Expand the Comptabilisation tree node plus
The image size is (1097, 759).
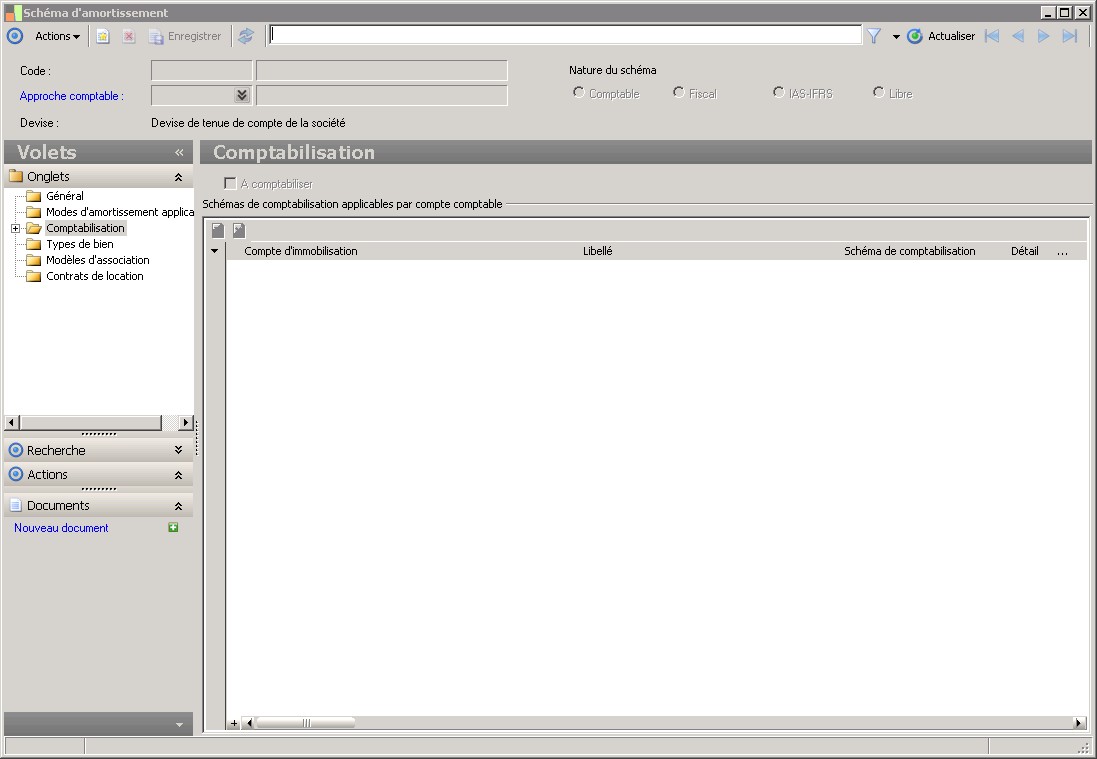coord(15,228)
